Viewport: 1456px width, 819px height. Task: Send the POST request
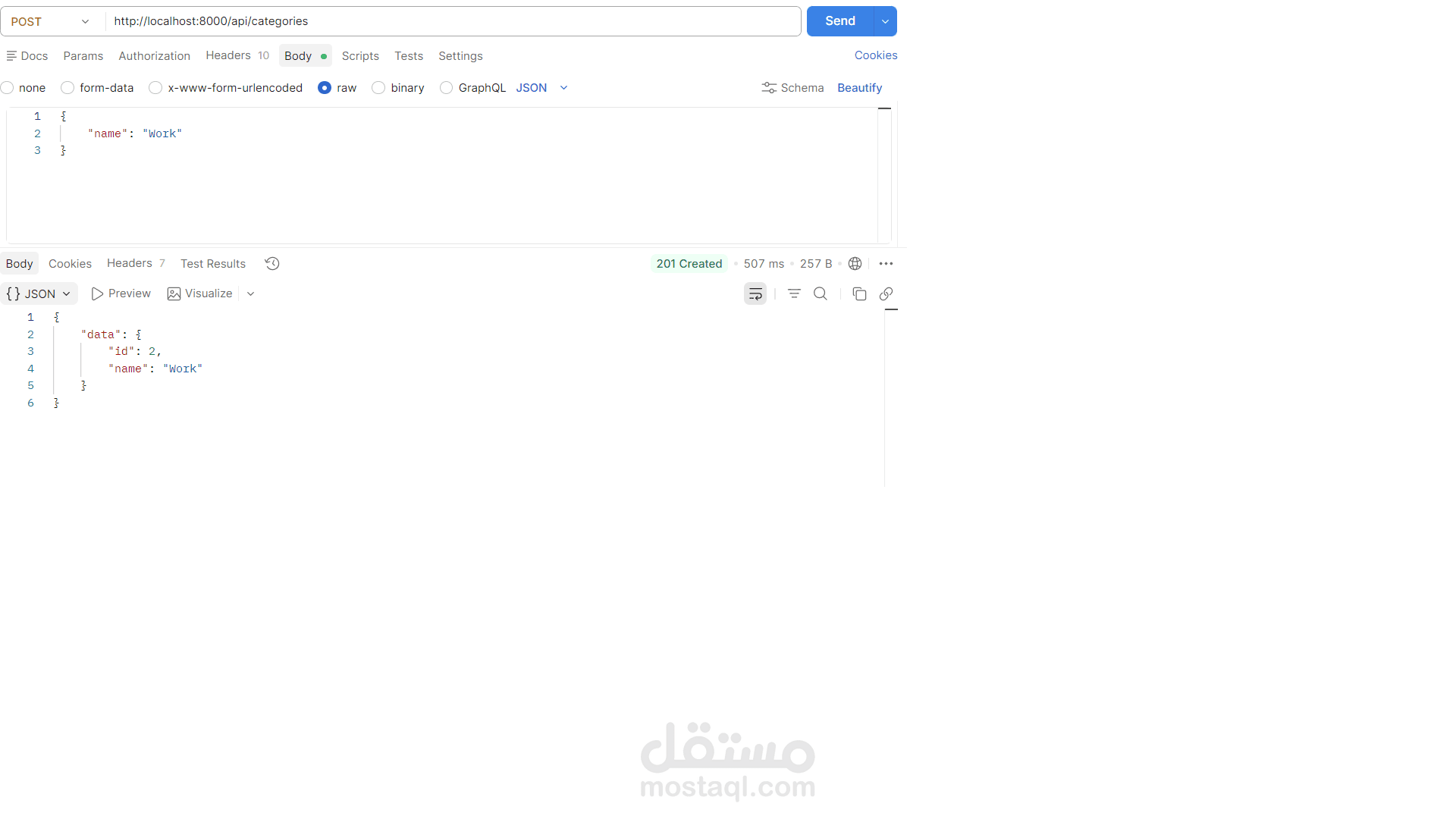coord(839,21)
